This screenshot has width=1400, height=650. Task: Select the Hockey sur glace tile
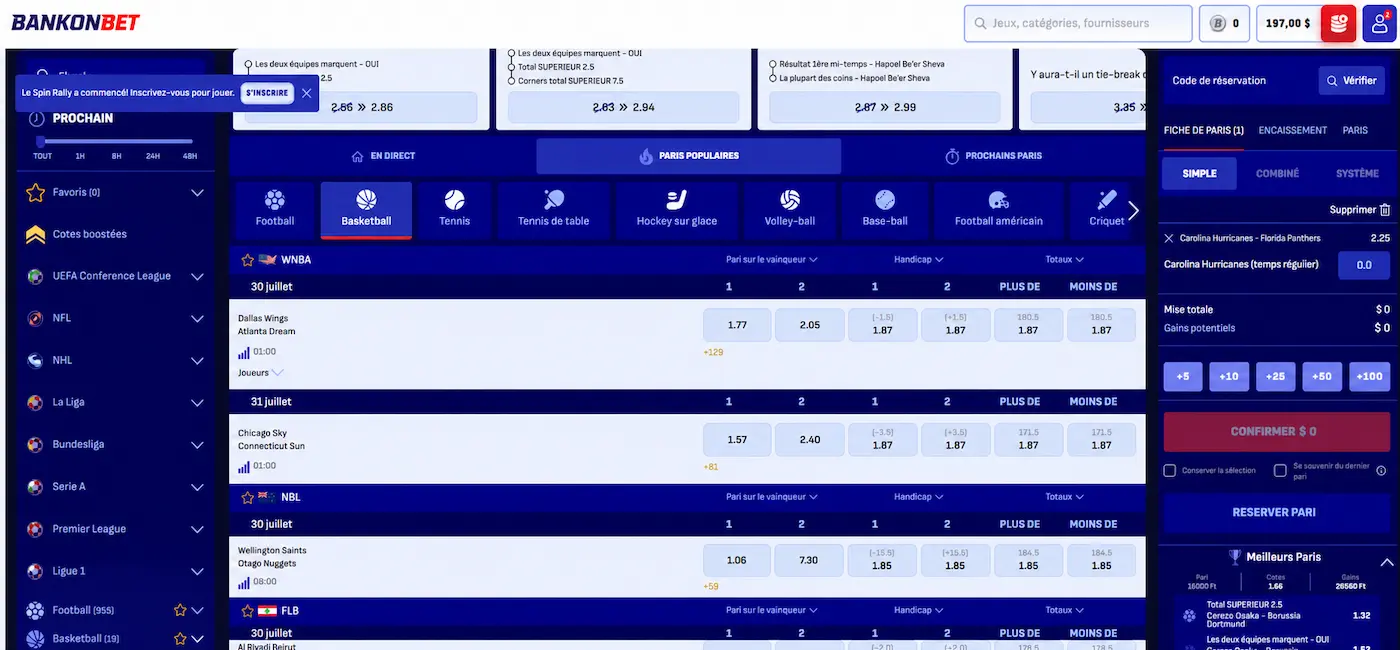677,210
